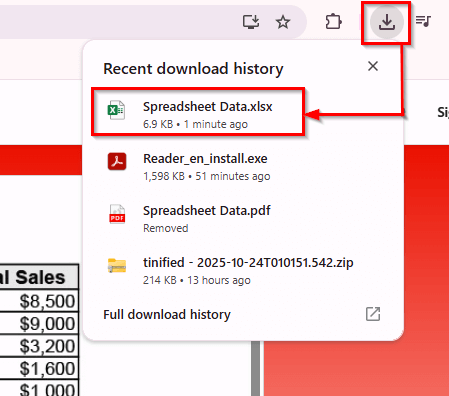Open the Extensions puzzle icon
The image size is (449, 396).
coord(333,22)
